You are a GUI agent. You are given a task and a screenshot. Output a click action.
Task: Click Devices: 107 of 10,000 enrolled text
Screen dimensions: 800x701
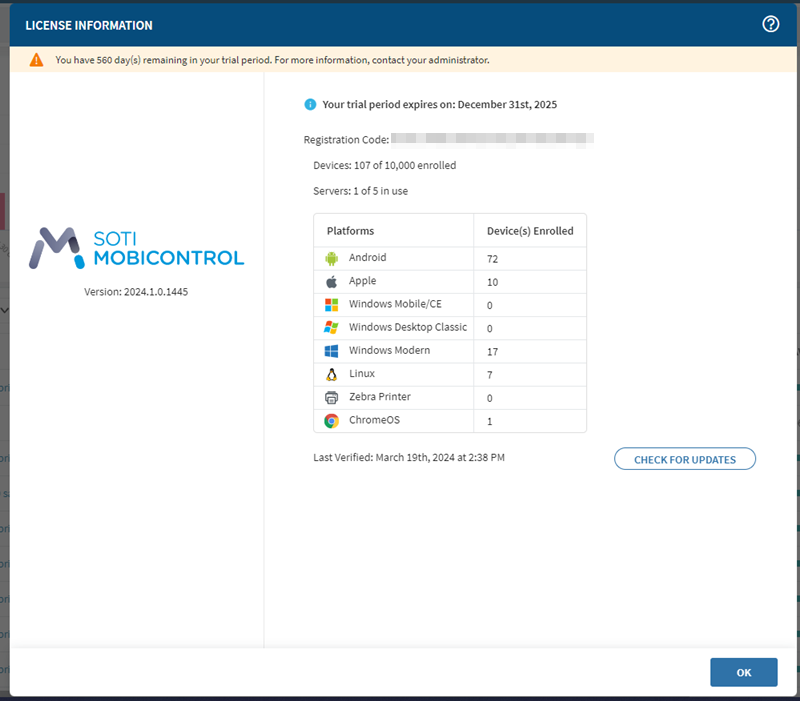(x=385, y=165)
